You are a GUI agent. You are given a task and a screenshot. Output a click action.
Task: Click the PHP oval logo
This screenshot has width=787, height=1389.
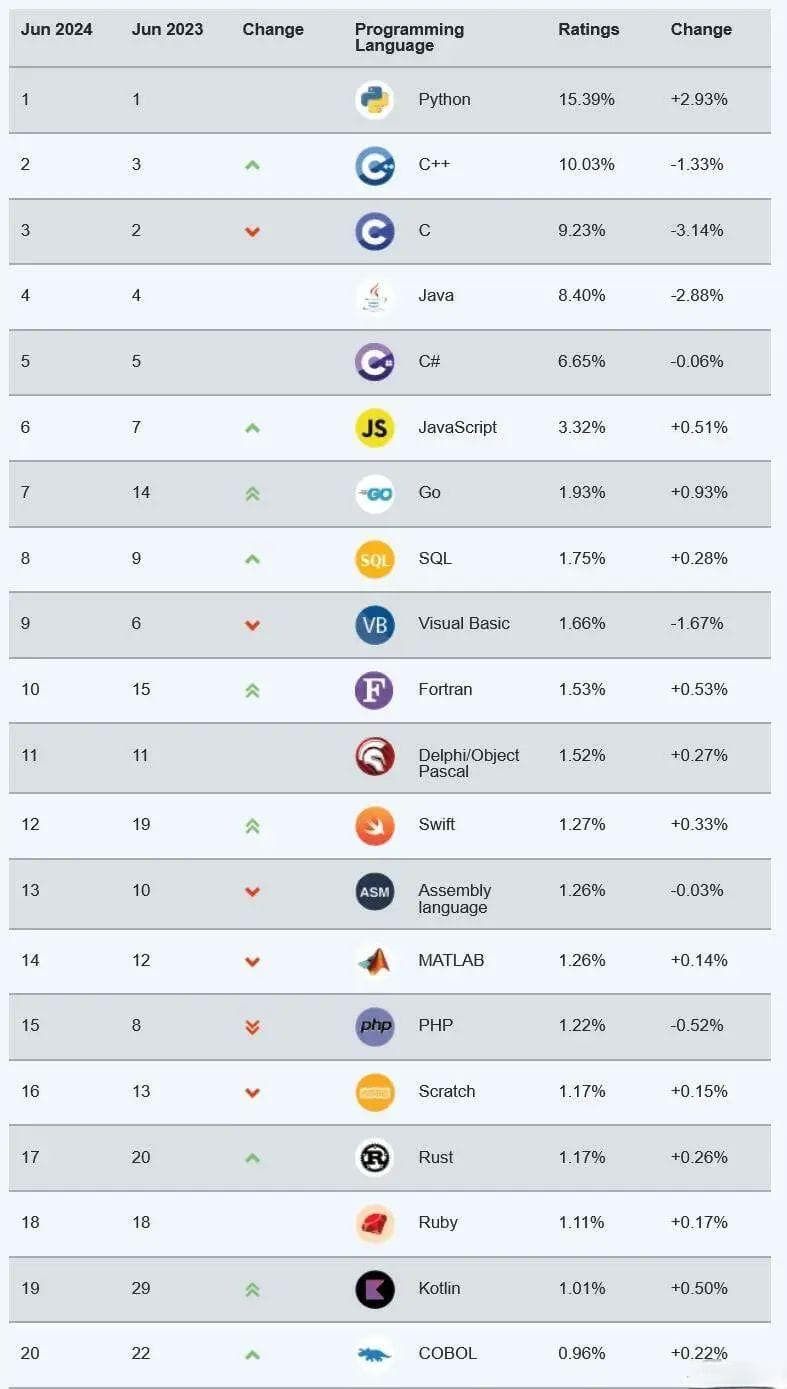click(375, 1026)
